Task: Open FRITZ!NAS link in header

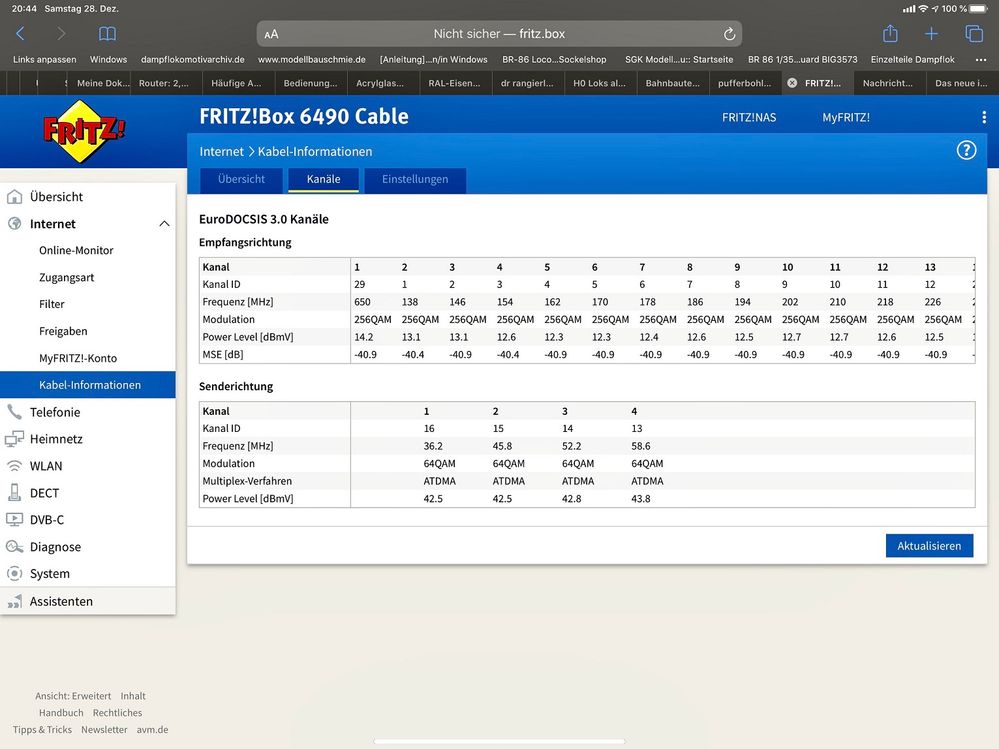Action: (x=749, y=117)
